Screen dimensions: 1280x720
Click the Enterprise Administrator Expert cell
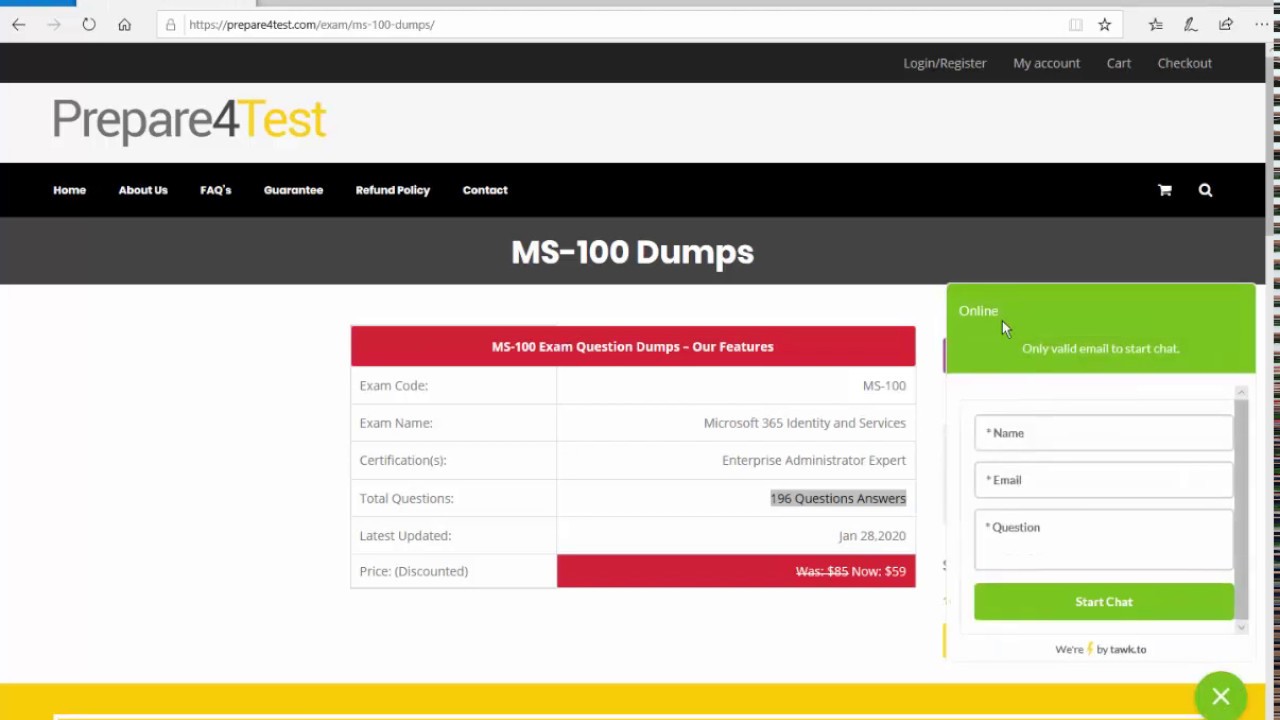click(x=736, y=461)
